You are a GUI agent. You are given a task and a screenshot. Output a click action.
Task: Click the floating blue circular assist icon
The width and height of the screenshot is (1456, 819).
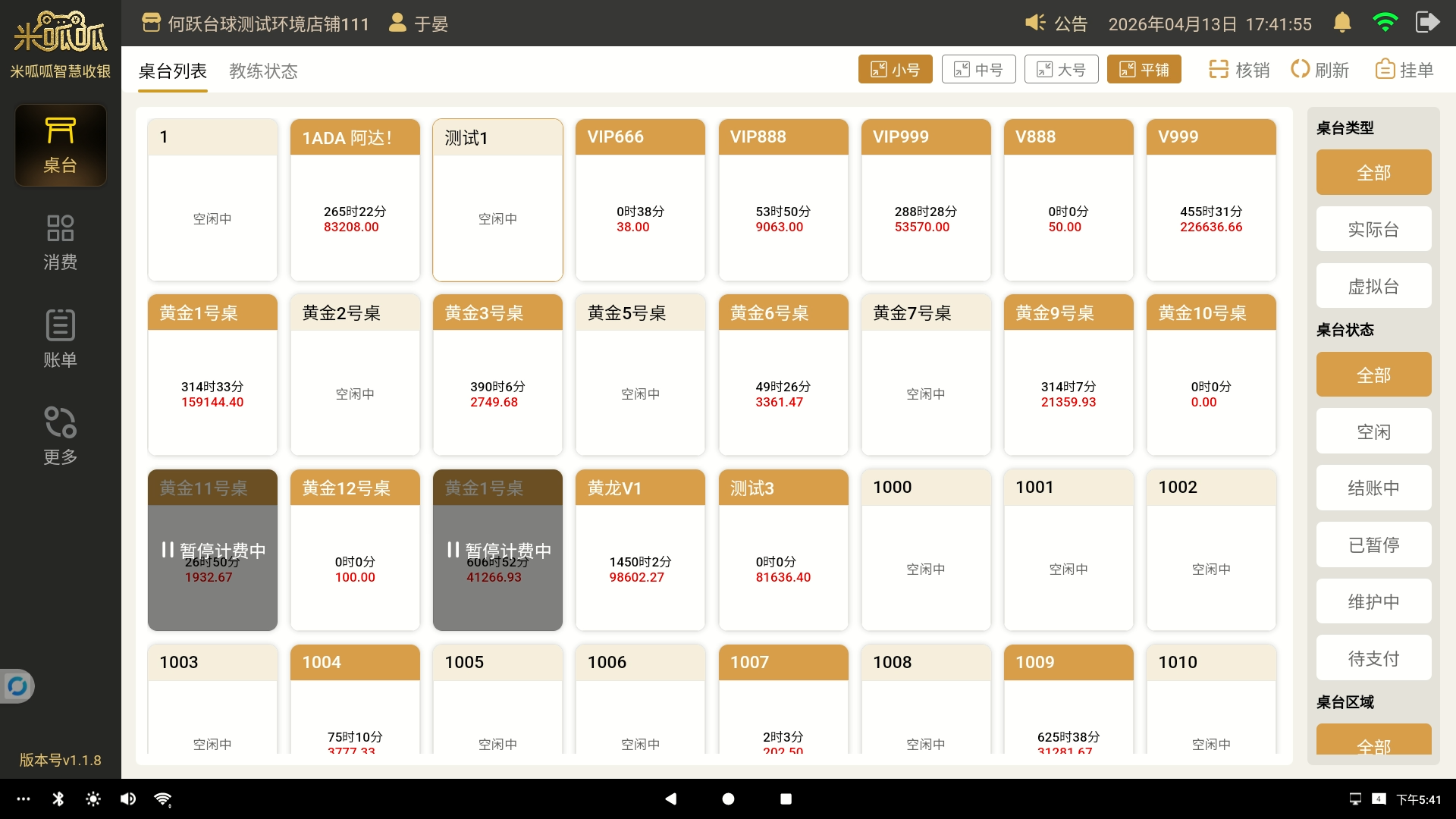(x=17, y=686)
